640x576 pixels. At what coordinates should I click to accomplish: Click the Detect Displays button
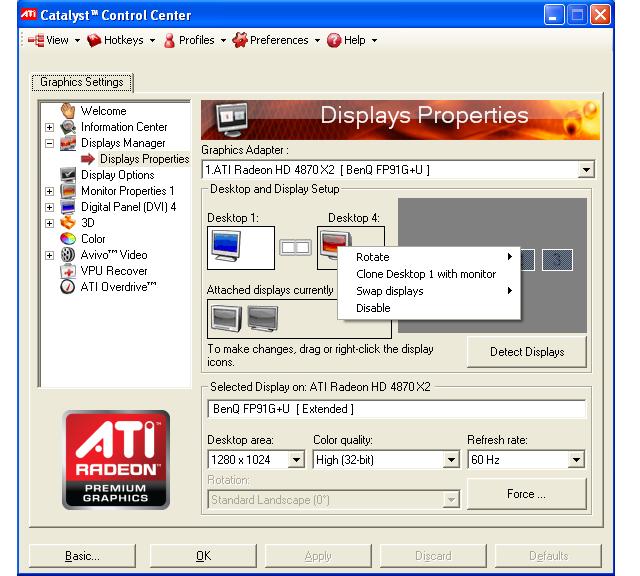pyautogui.click(x=527, y=352)
